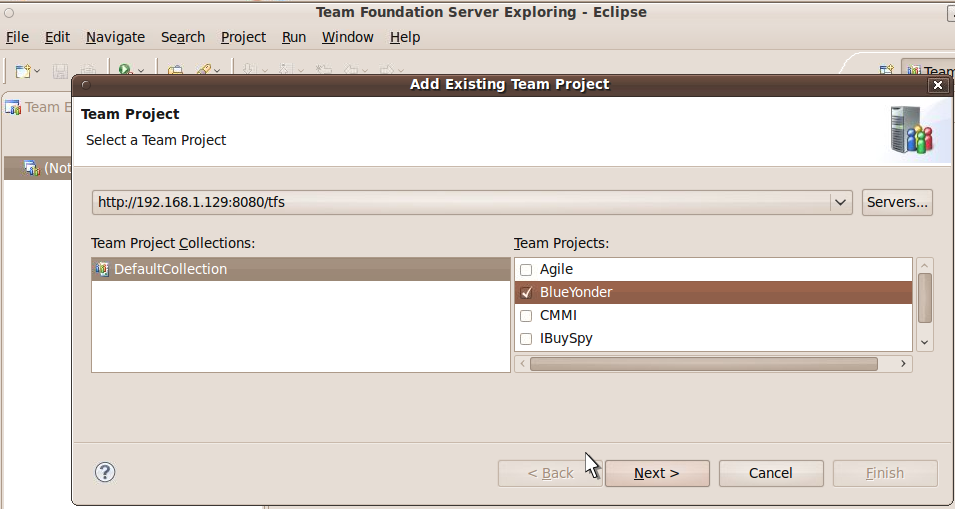Open the Window menu
The image size is (956, 509).
click(x=348, y=37)
